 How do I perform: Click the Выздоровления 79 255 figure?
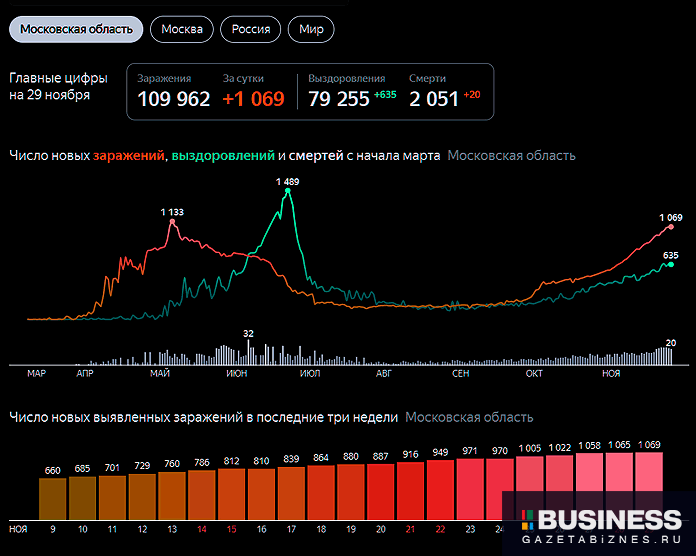[x=338, y=98]
